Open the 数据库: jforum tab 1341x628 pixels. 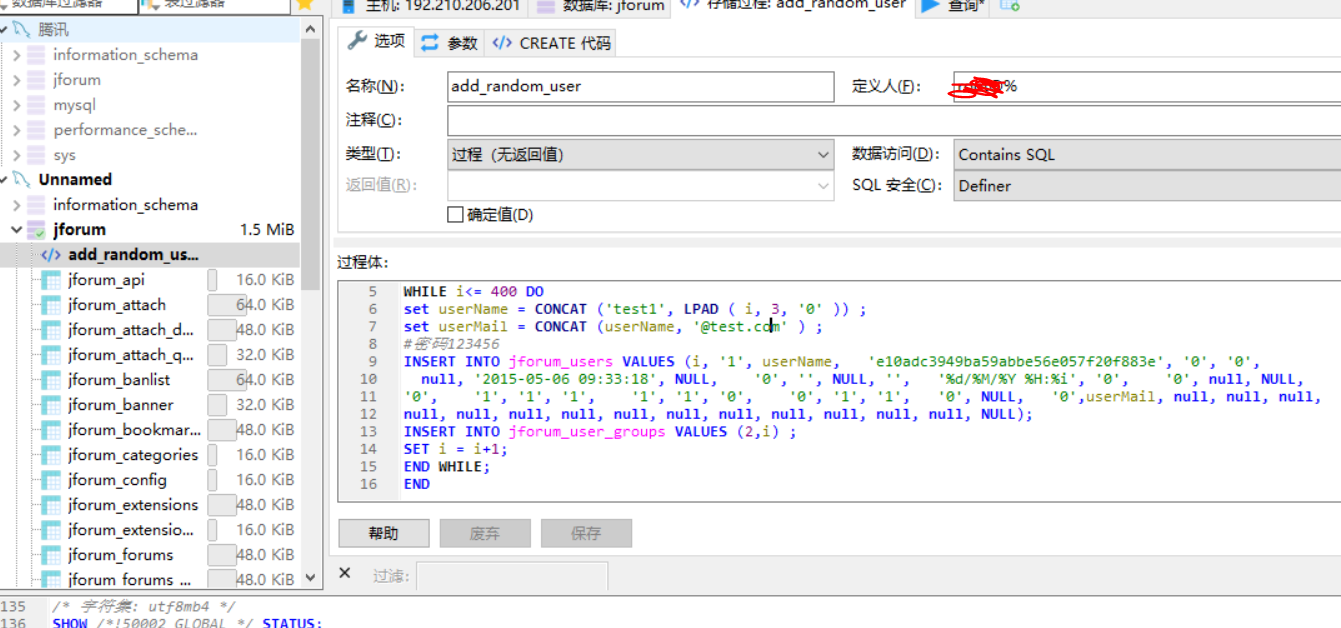click(x=601, y=6)
